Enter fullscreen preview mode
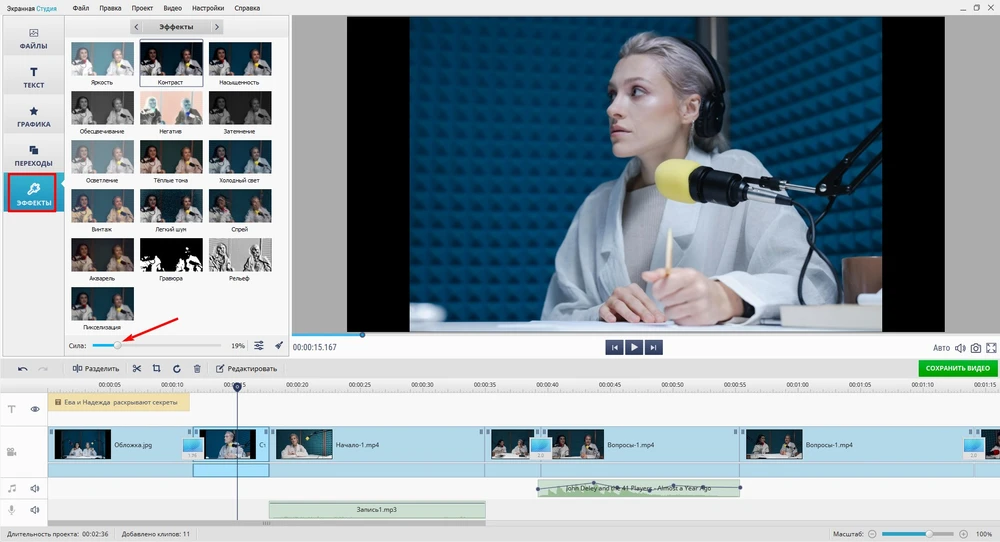 click(x=991, y=348)
